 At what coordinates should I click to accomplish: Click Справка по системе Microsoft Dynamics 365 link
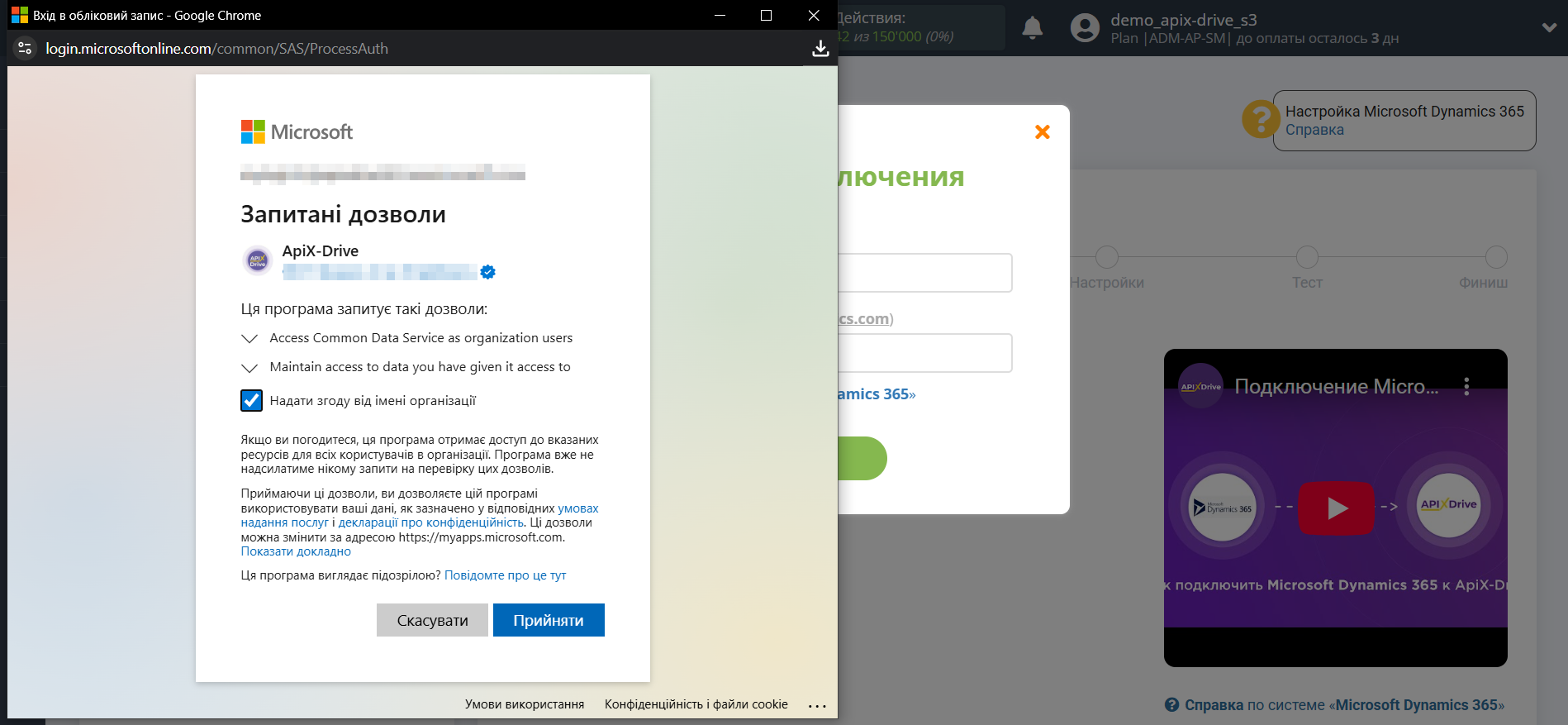tap(1335, 705)
